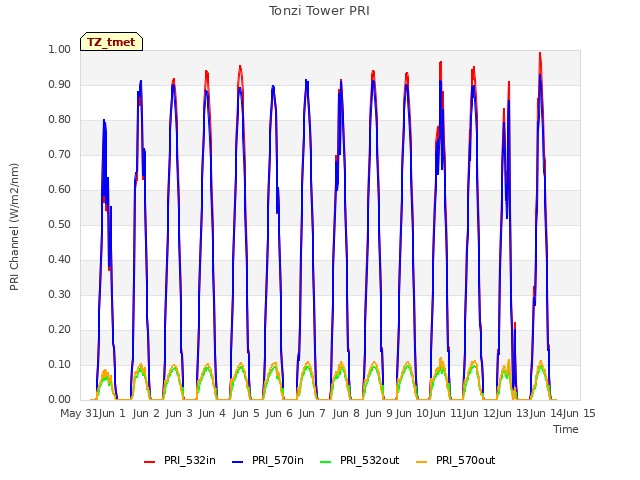640x480 pixels.
Task: Click the Jun 15 x-axis date label
Action: pos(579,413)
